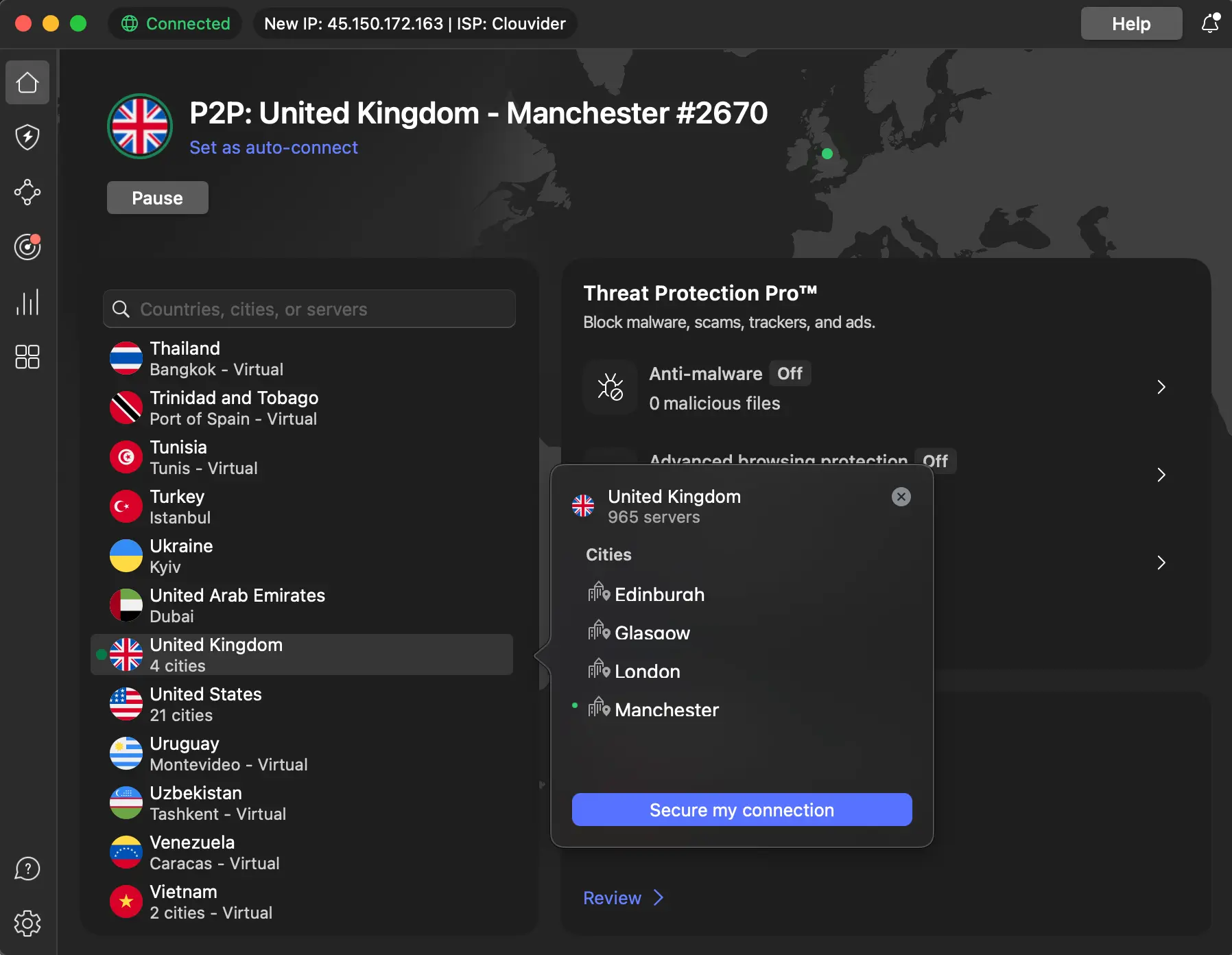Pause the VPN connection

coord(157,198)
